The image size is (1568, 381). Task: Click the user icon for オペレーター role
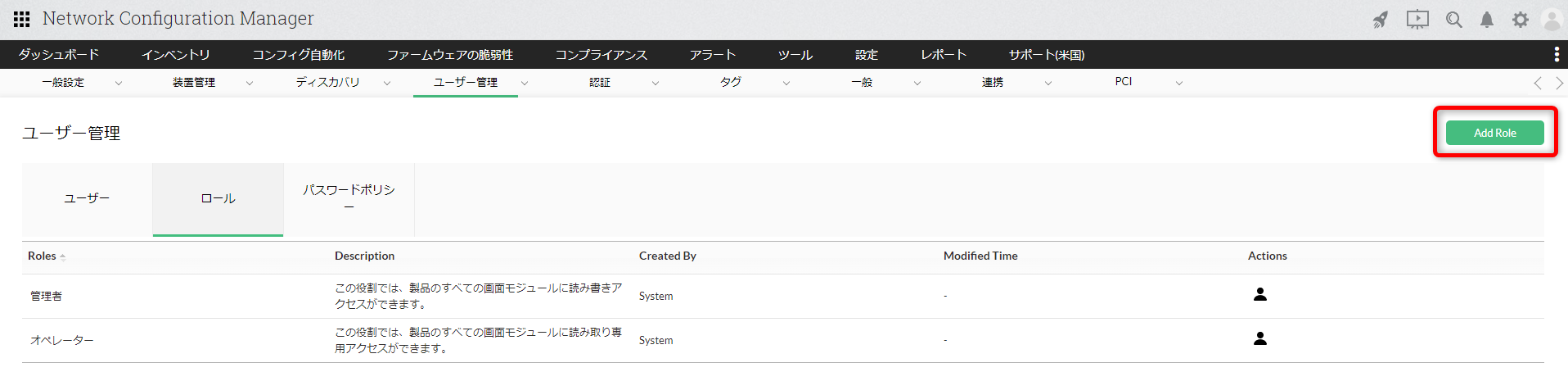[1260, 339]
